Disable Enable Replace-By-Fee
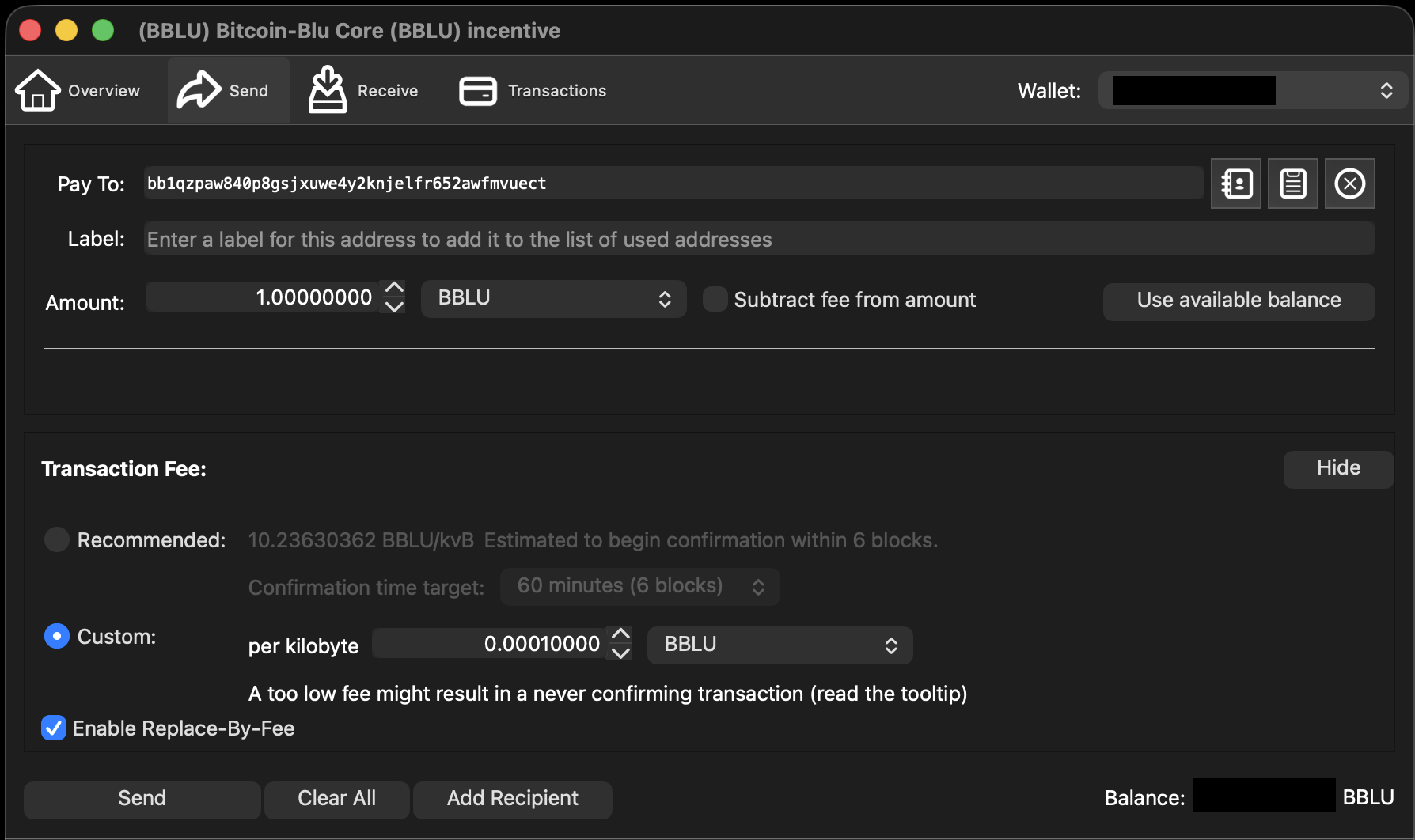The image size is (1415, 840). 53,728
